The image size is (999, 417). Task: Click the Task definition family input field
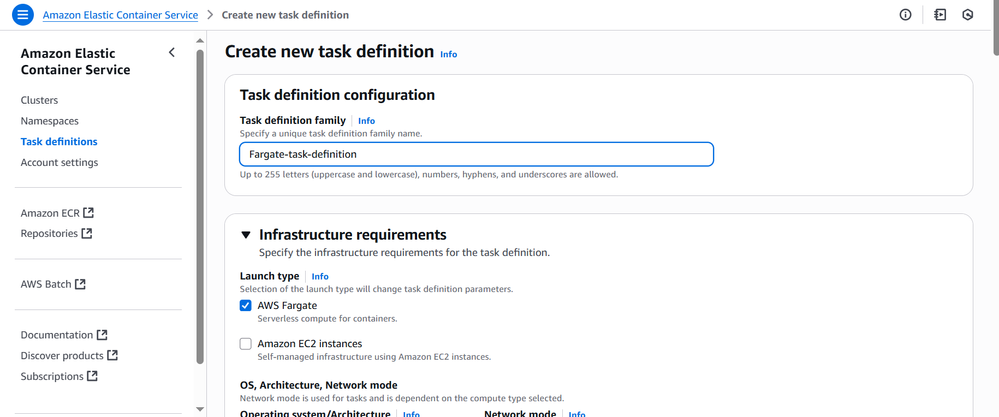(476, 154)
